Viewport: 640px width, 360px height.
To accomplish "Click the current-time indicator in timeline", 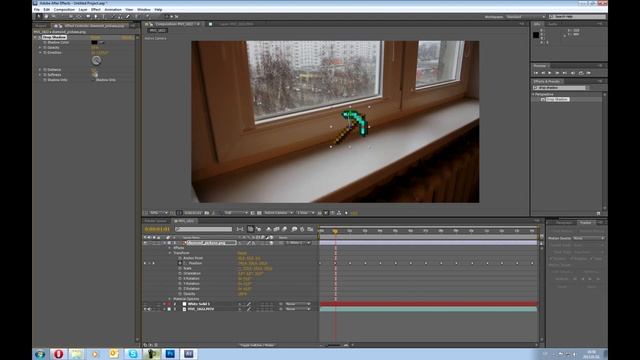I will [335, 231].
